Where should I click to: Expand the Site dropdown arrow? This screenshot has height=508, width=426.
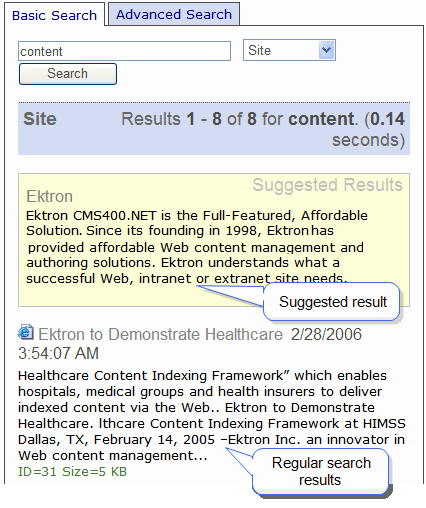point(326,50)
